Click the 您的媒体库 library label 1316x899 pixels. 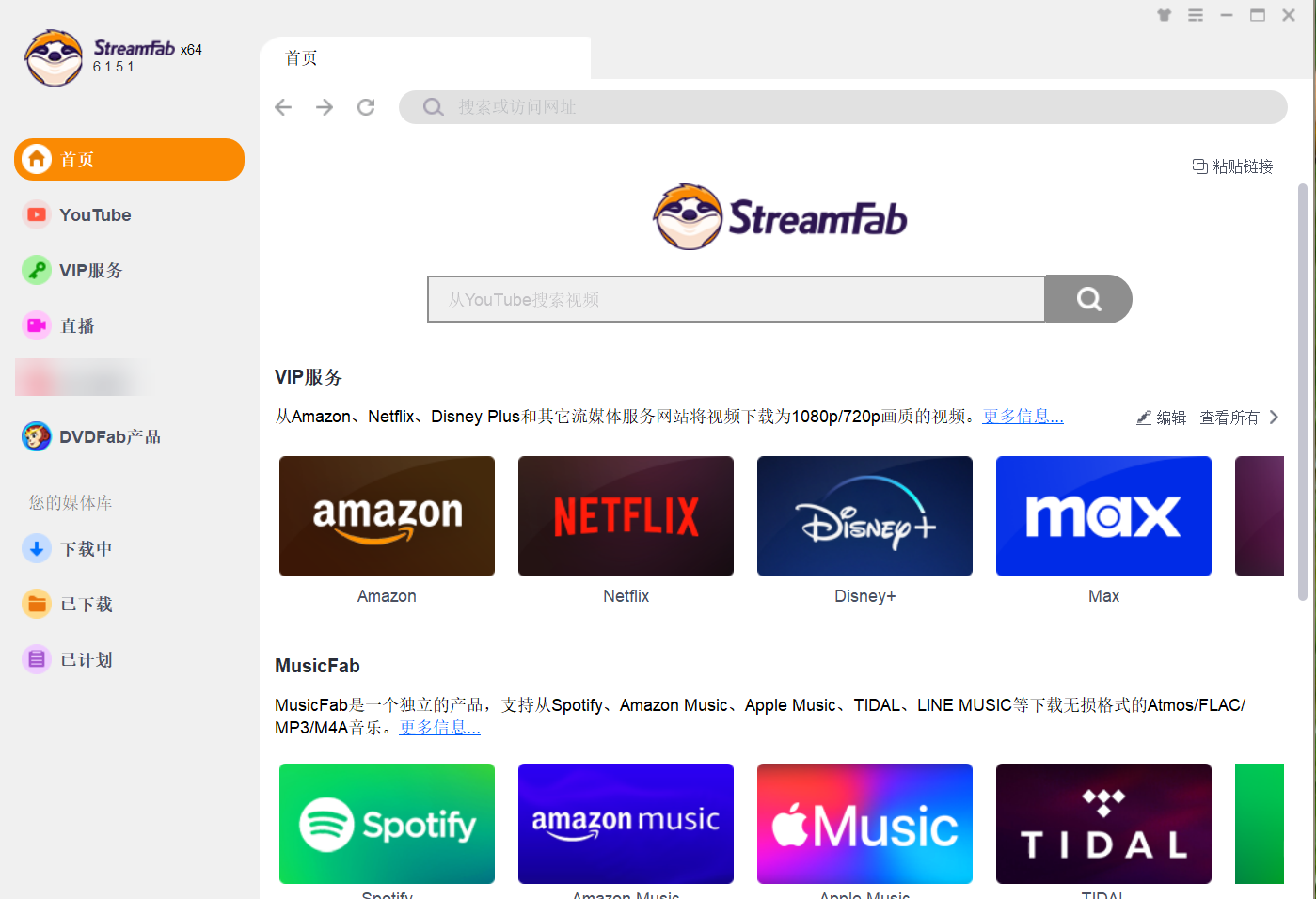coord(71,502)
